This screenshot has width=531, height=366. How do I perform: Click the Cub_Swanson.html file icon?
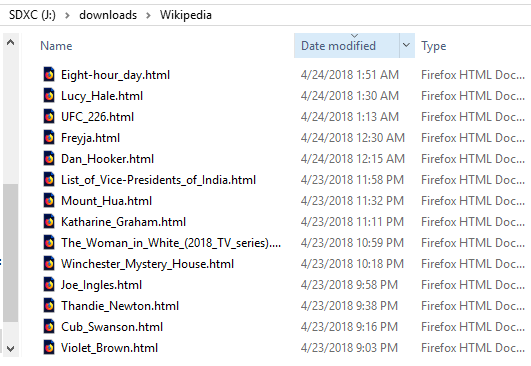click(x=49, y=326)
